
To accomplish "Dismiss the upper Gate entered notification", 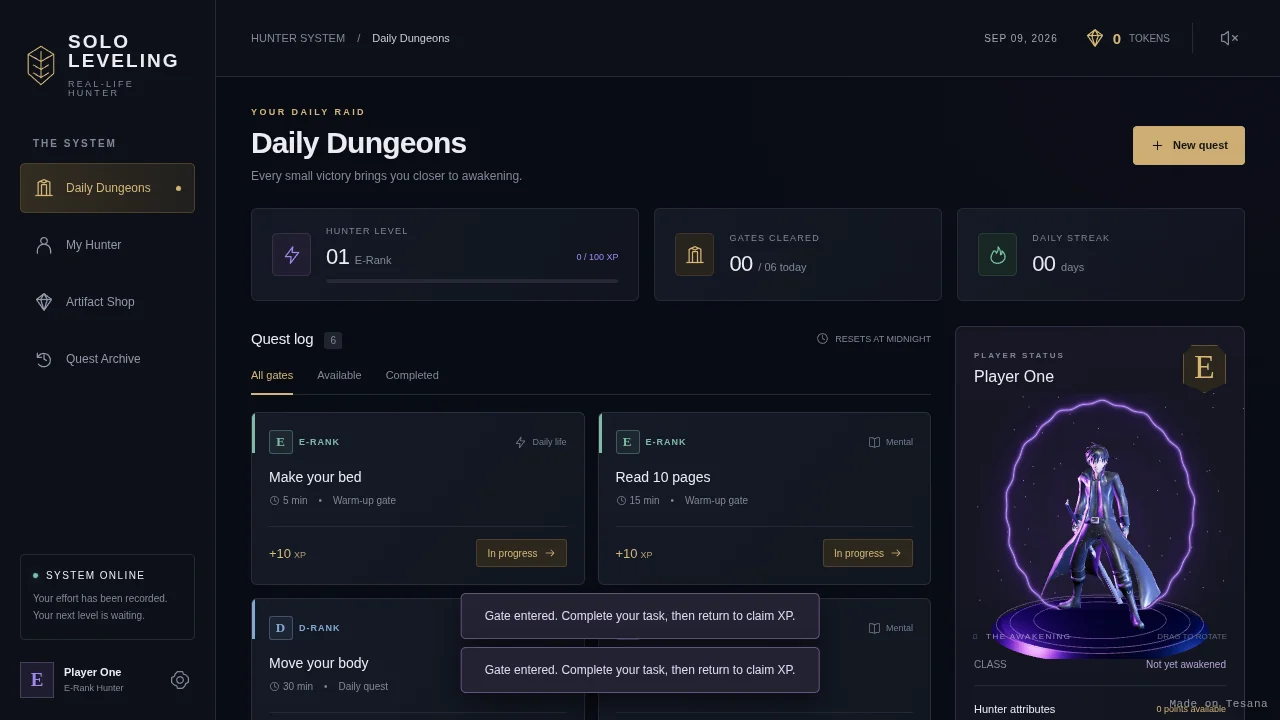I will pyautogui.click(x=640, y=616).
